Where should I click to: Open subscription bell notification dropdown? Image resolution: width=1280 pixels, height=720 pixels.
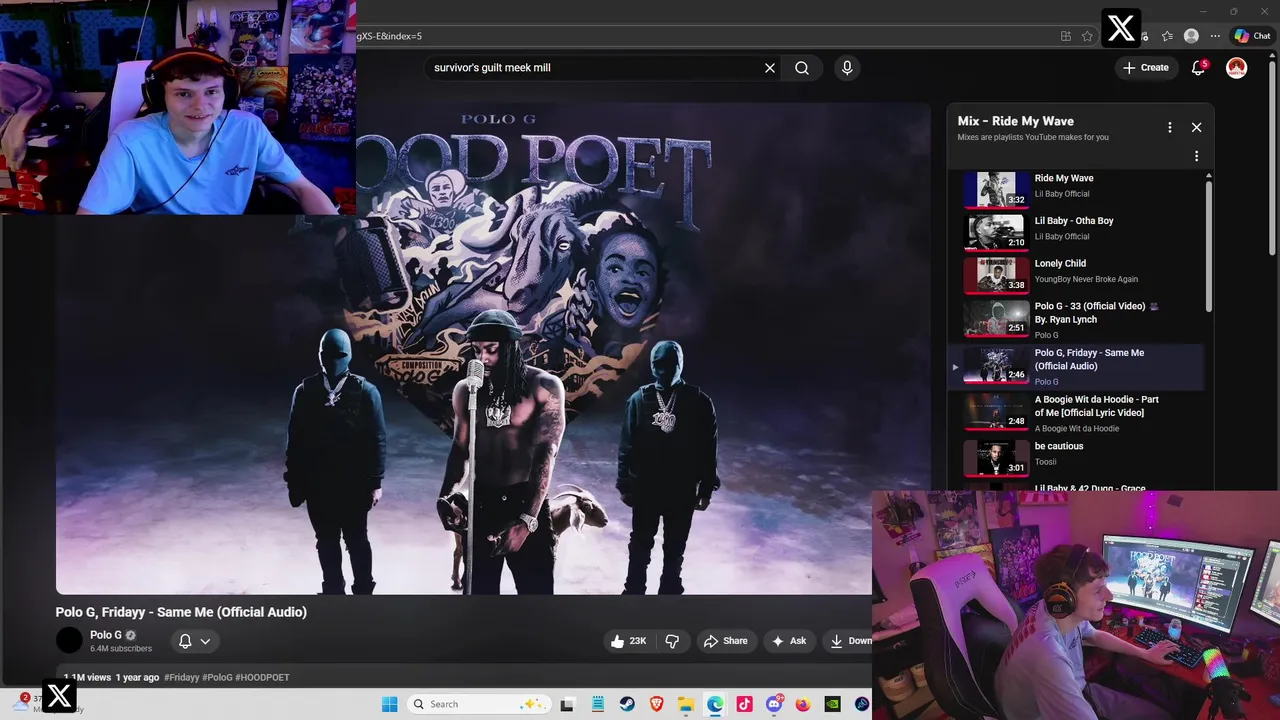coord(194,641)
